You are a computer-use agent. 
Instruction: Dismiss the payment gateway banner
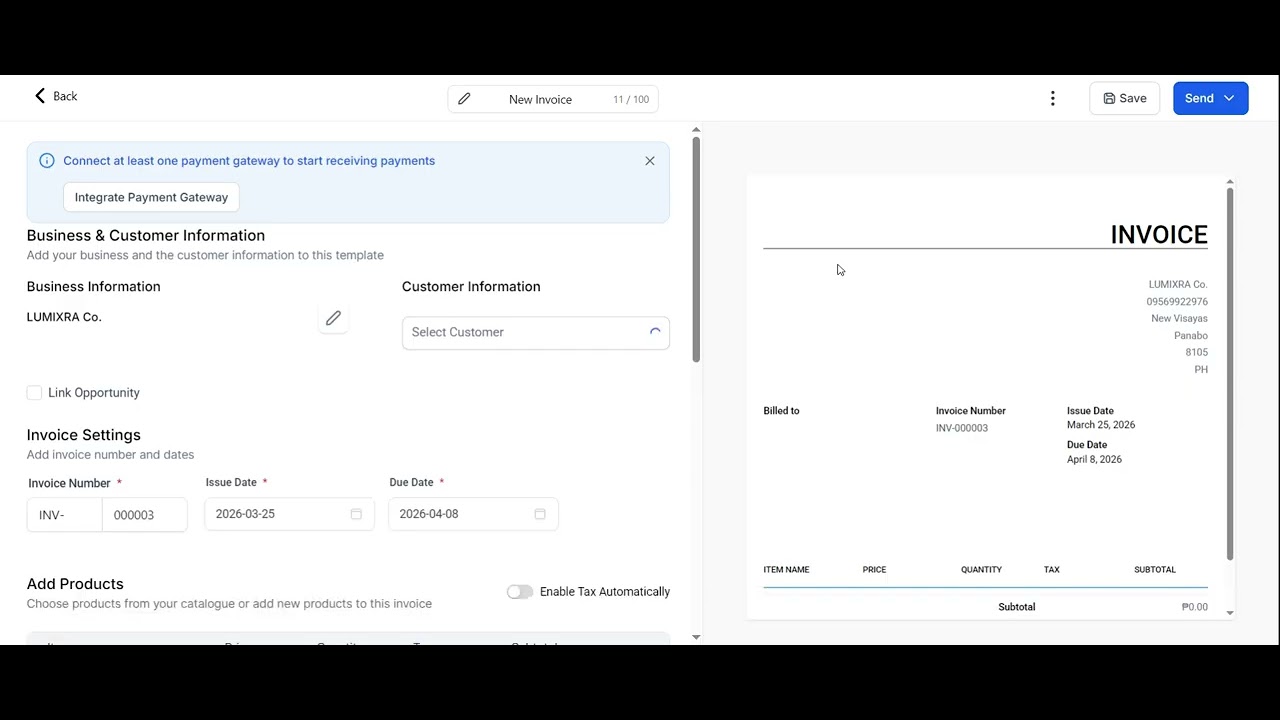(650, 160)
